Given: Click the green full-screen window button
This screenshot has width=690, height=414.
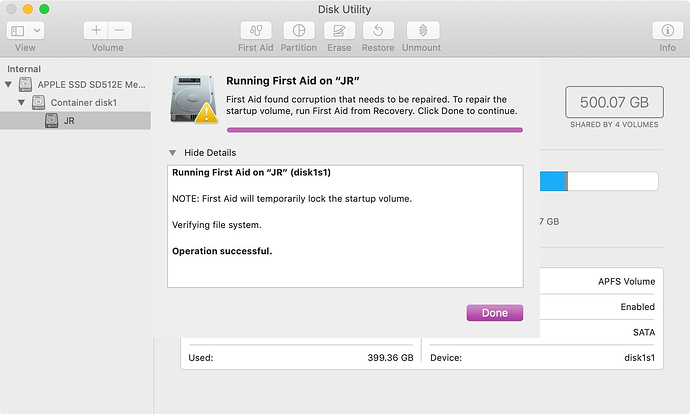Looking at the screenshot, I should [x=44, y=9].
